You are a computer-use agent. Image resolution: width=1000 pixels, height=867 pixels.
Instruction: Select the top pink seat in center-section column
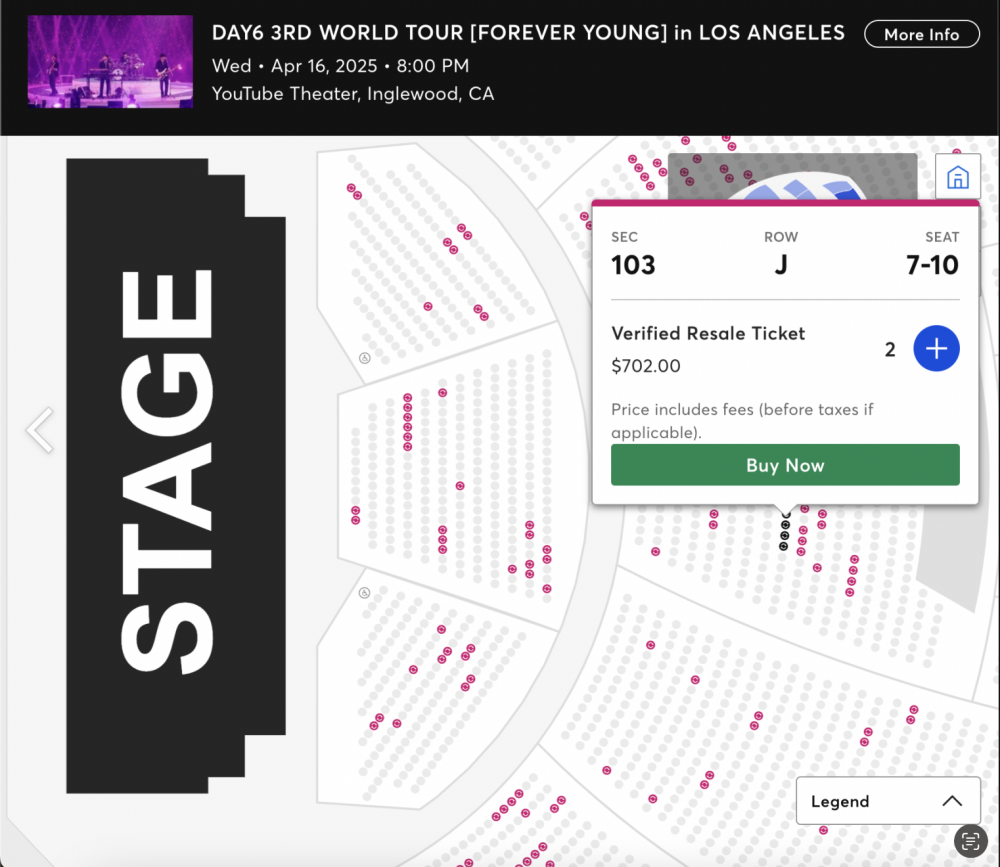(408, 397)
